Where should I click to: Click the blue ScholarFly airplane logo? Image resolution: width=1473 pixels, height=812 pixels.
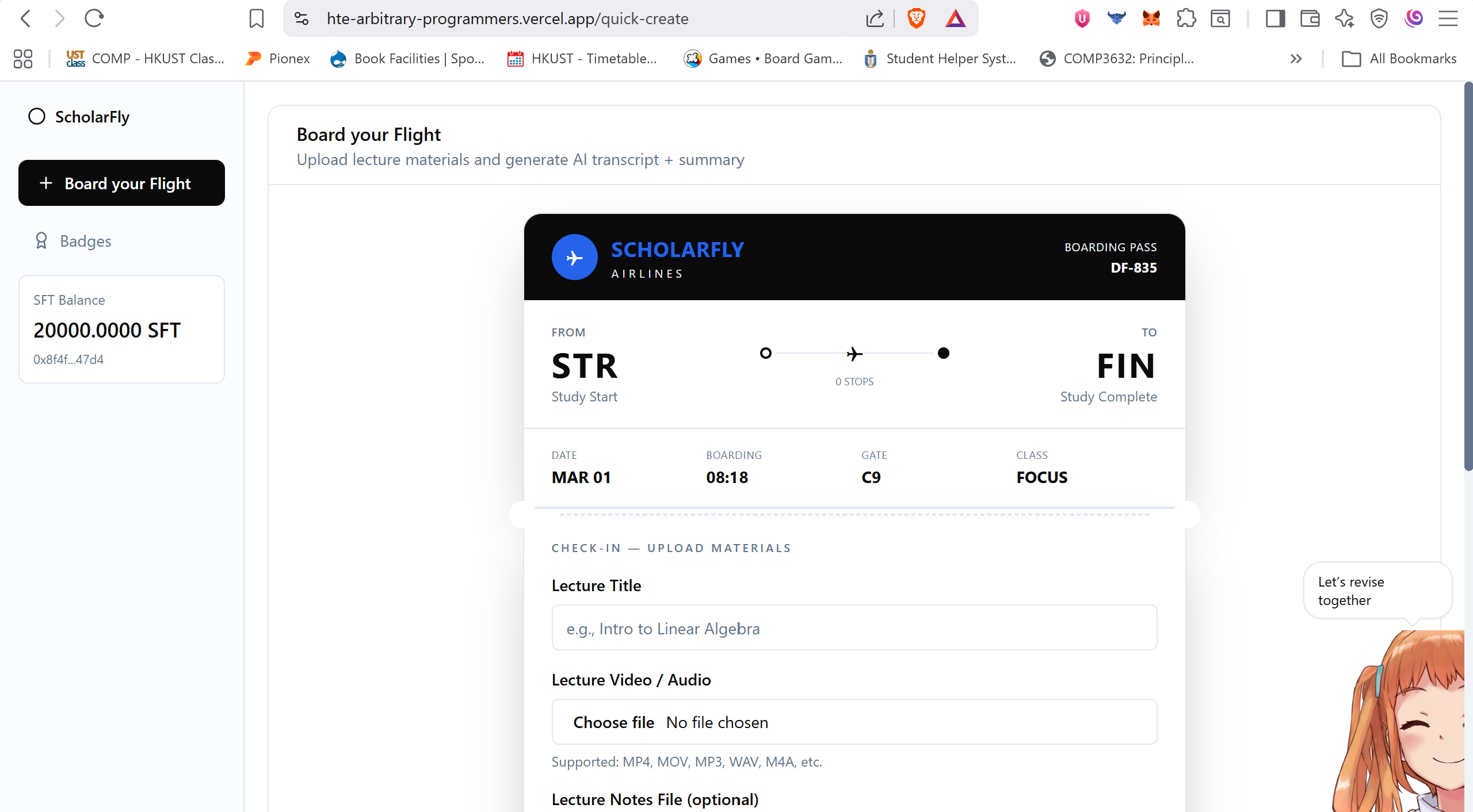coord(574,257)
